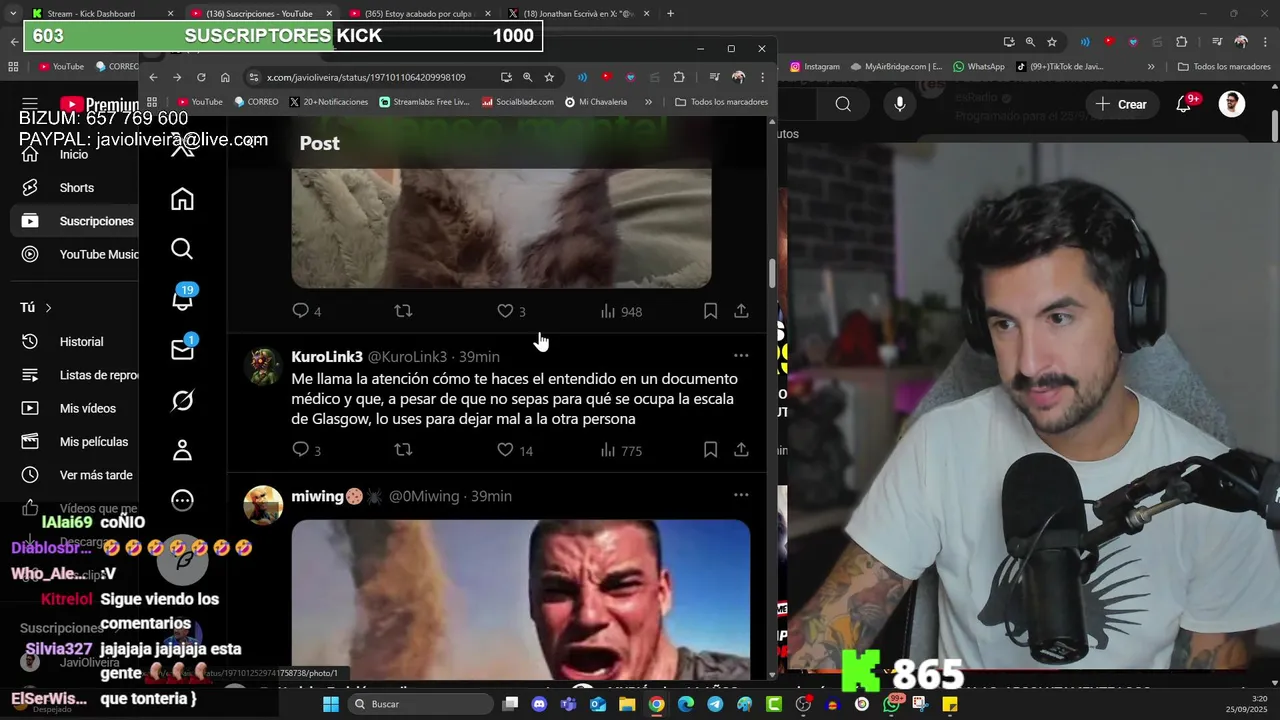Open cat image in top post
Screen dimensions: 1280x720
pos(501,228)
